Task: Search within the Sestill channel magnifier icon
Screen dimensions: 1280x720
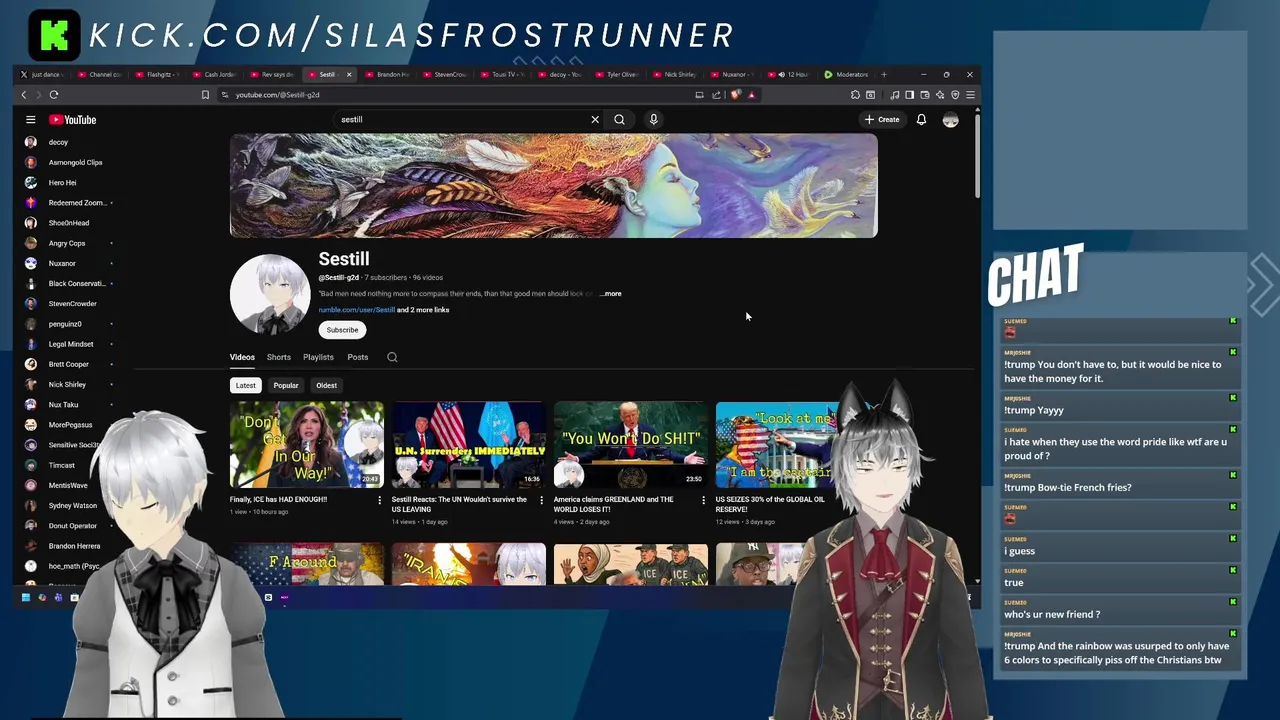Action: point(392,357)
